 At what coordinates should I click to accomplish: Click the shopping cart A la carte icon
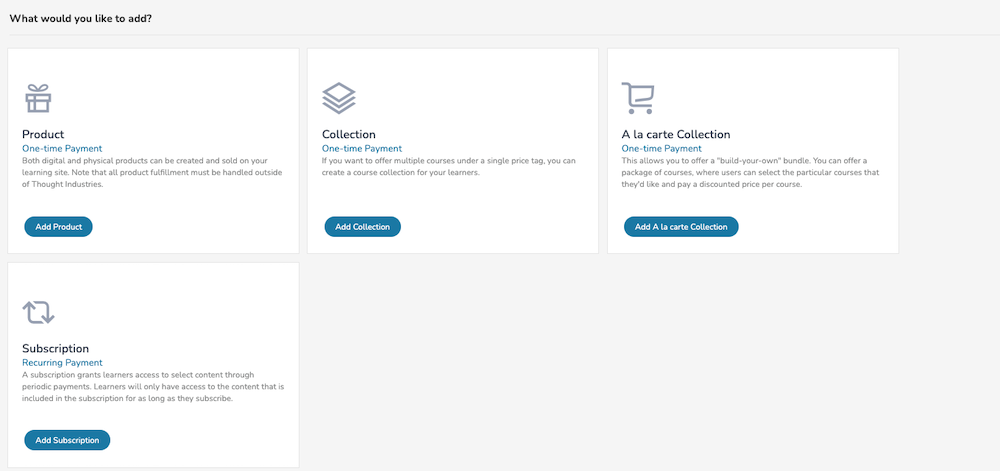[638, 99]
